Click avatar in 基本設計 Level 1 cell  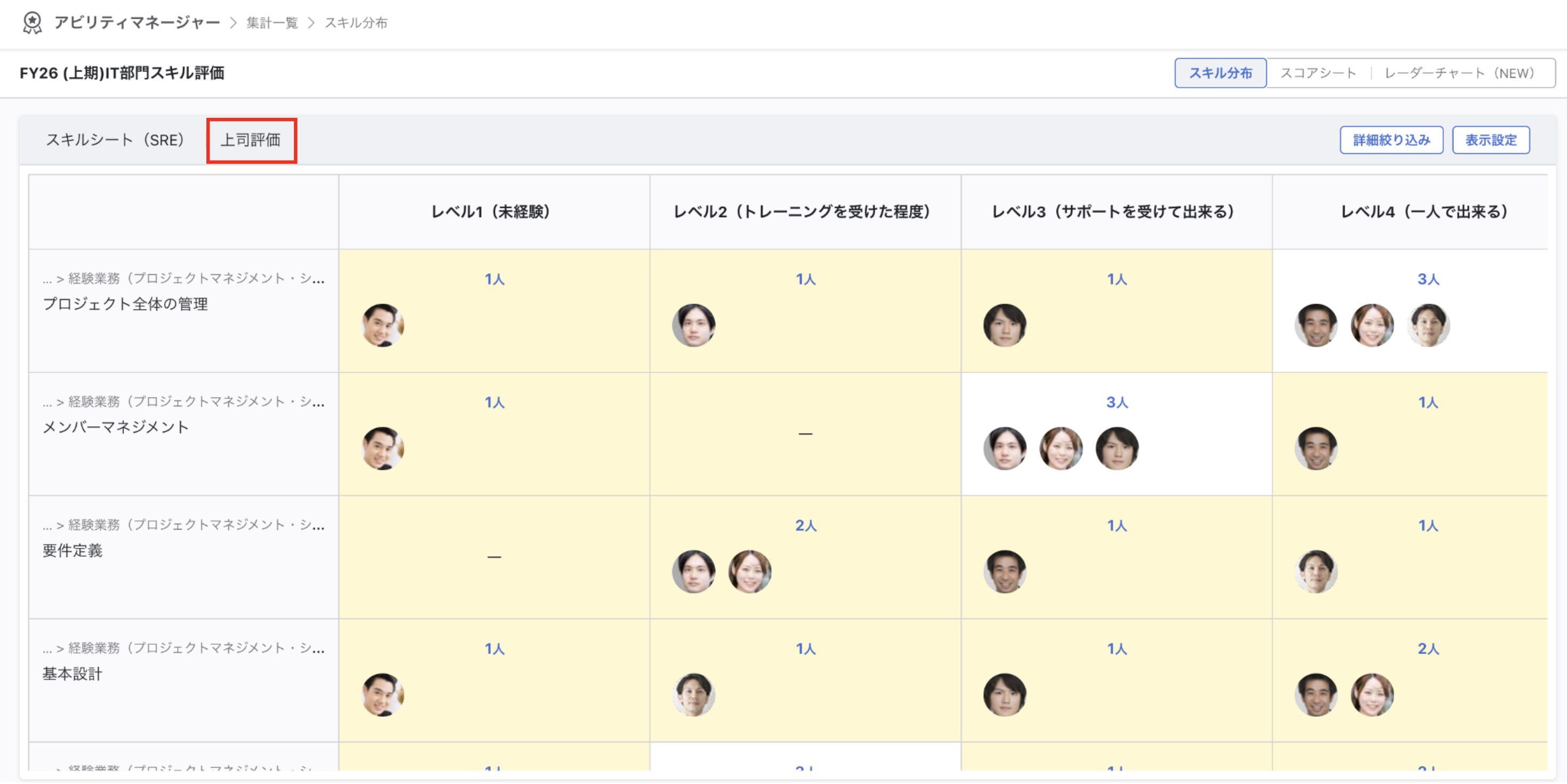(x=382, y=694)
